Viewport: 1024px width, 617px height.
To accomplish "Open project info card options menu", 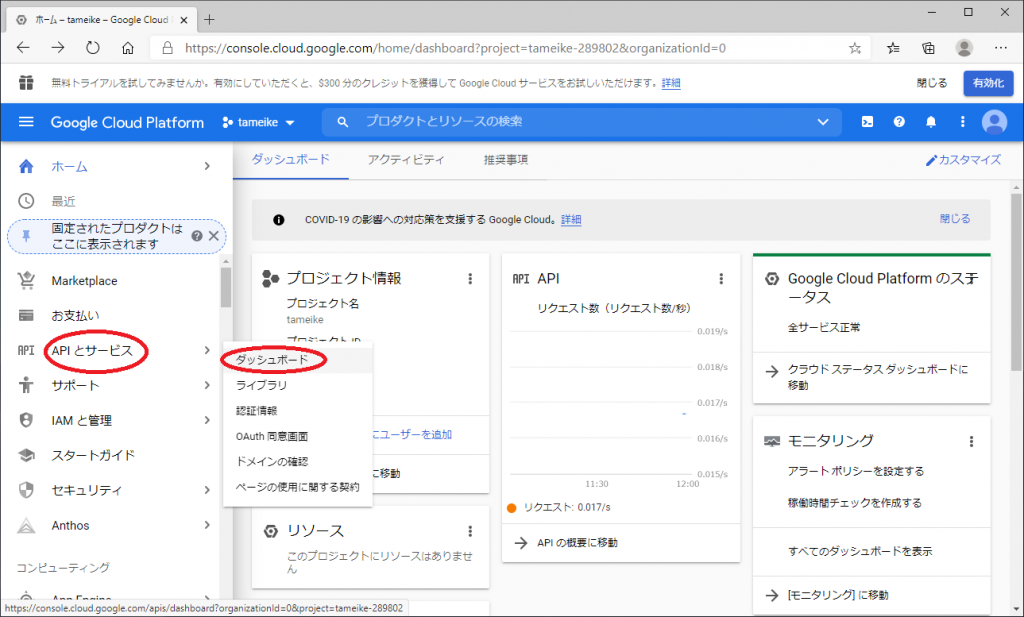I will pos(470,279).
